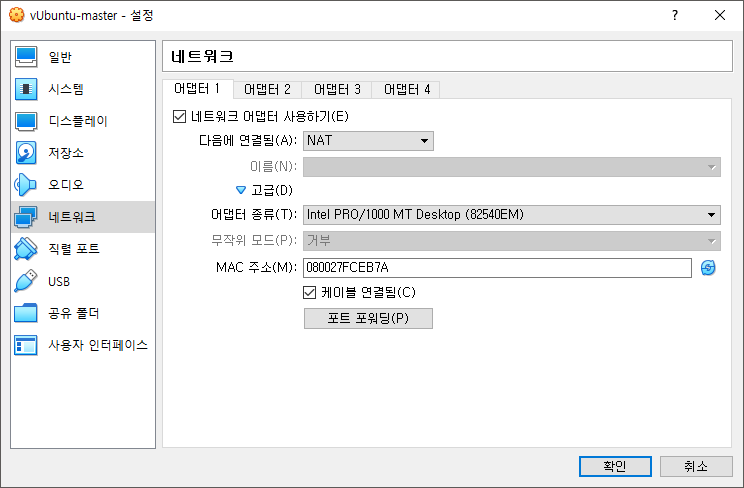Open the 사용자 인터페이스 window icon
Screen dimensions: 744x488
tap(26, 345)
